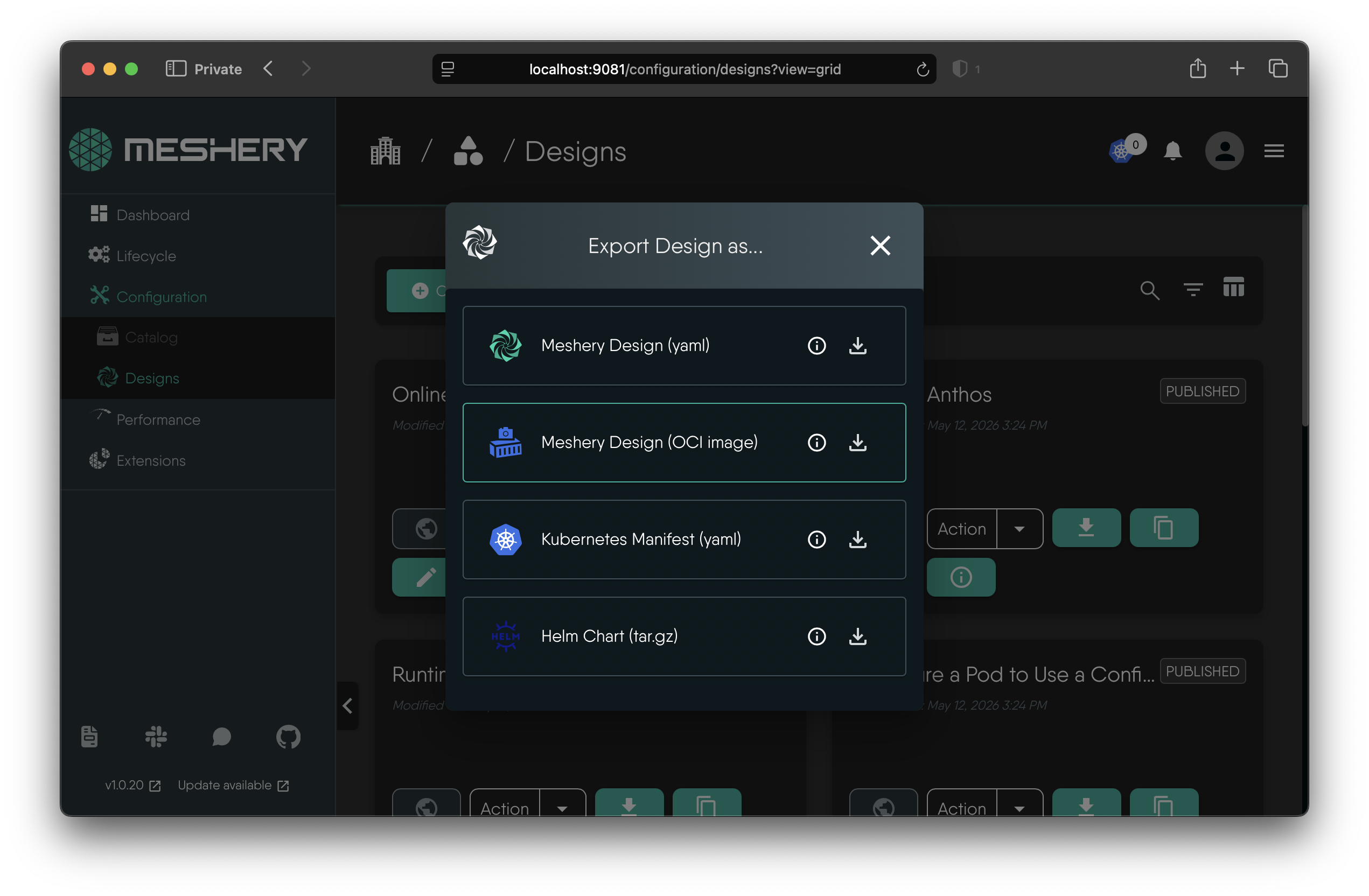The height and width of the screenshot is (896, 1369).
Task: Close the Export Design dialog
Action: [880, 246]
